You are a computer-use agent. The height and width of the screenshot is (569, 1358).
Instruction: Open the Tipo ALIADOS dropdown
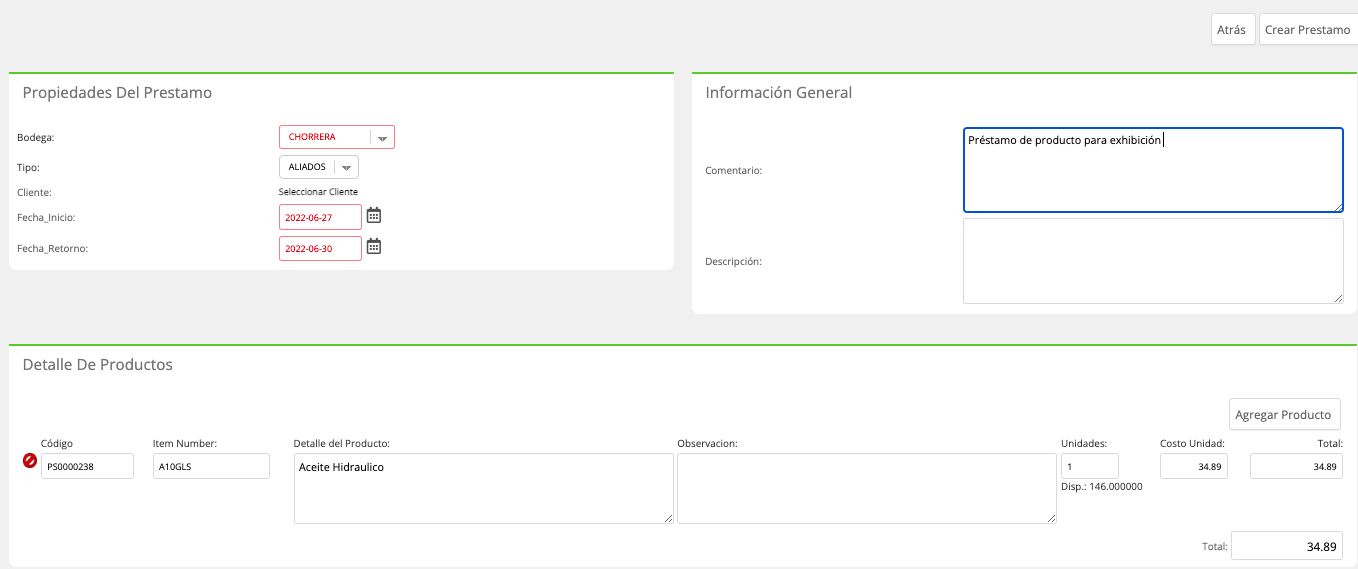(x=319, y=167)
